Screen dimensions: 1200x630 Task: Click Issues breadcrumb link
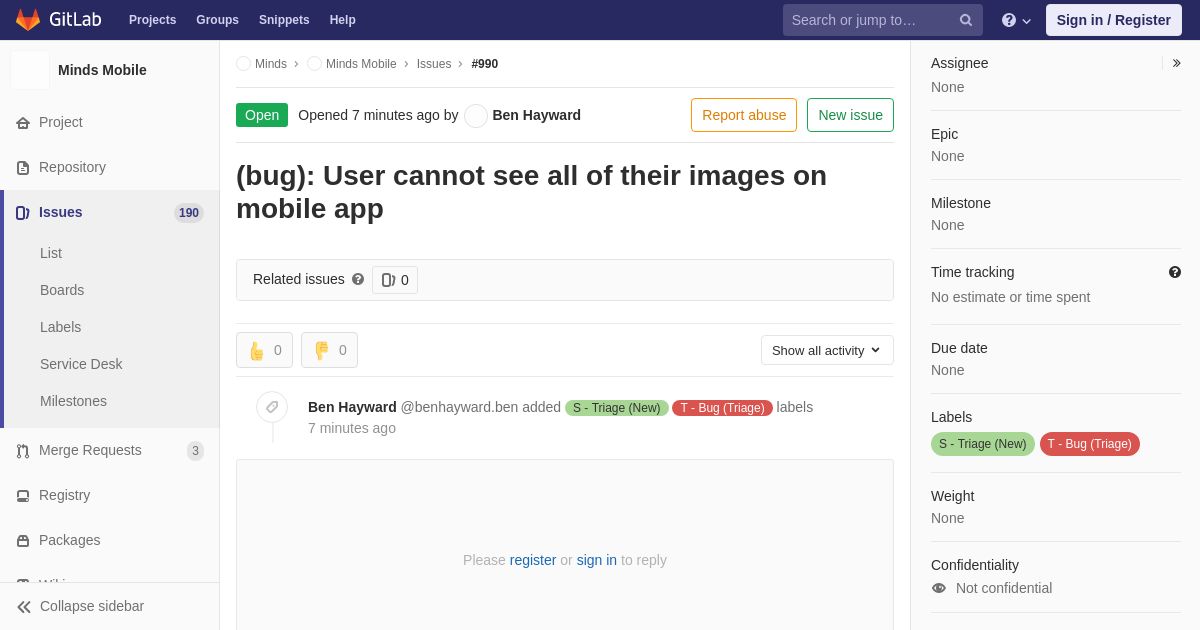coord(434,64)
